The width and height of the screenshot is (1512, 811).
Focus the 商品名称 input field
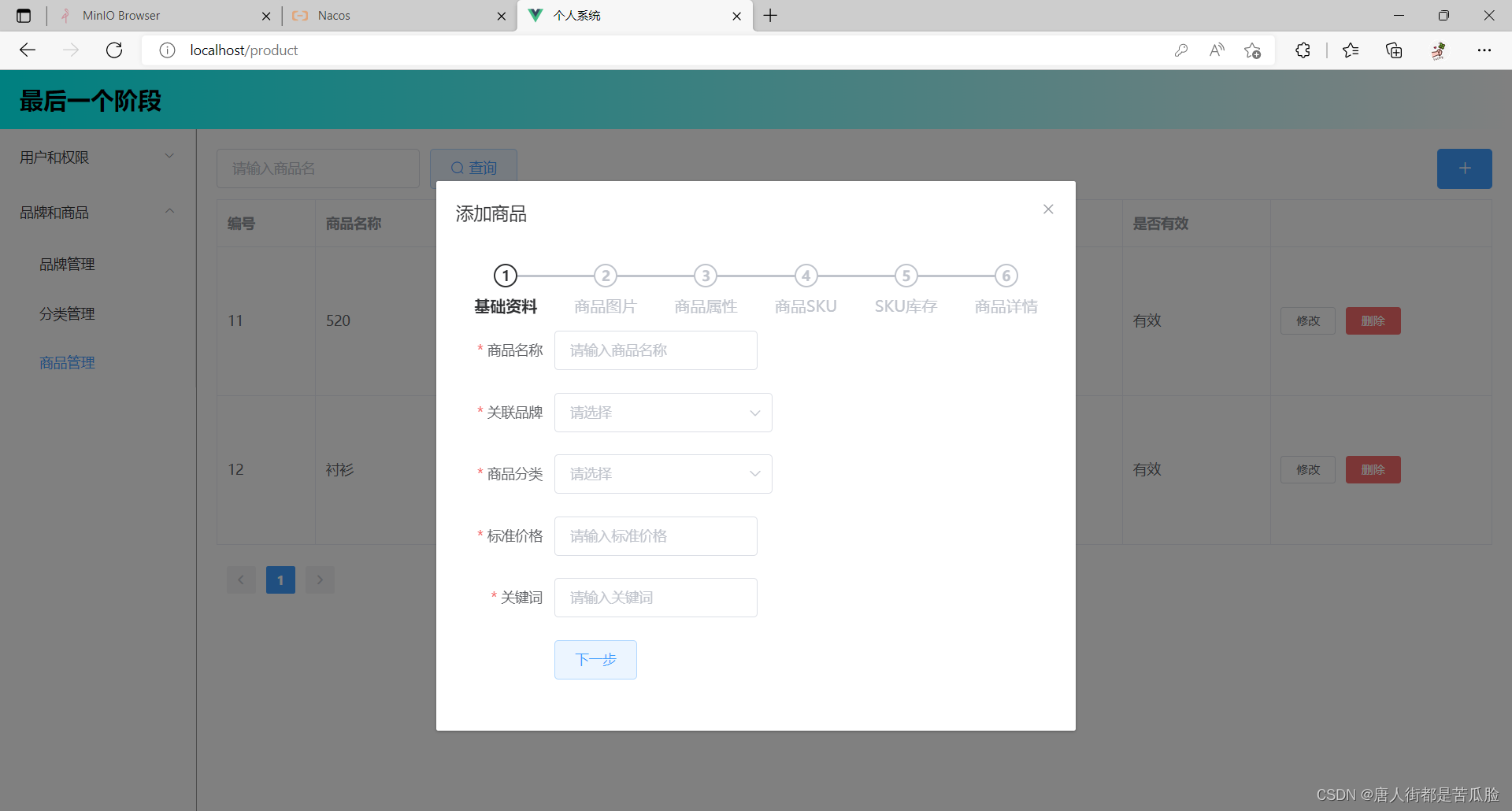point(656,350)
